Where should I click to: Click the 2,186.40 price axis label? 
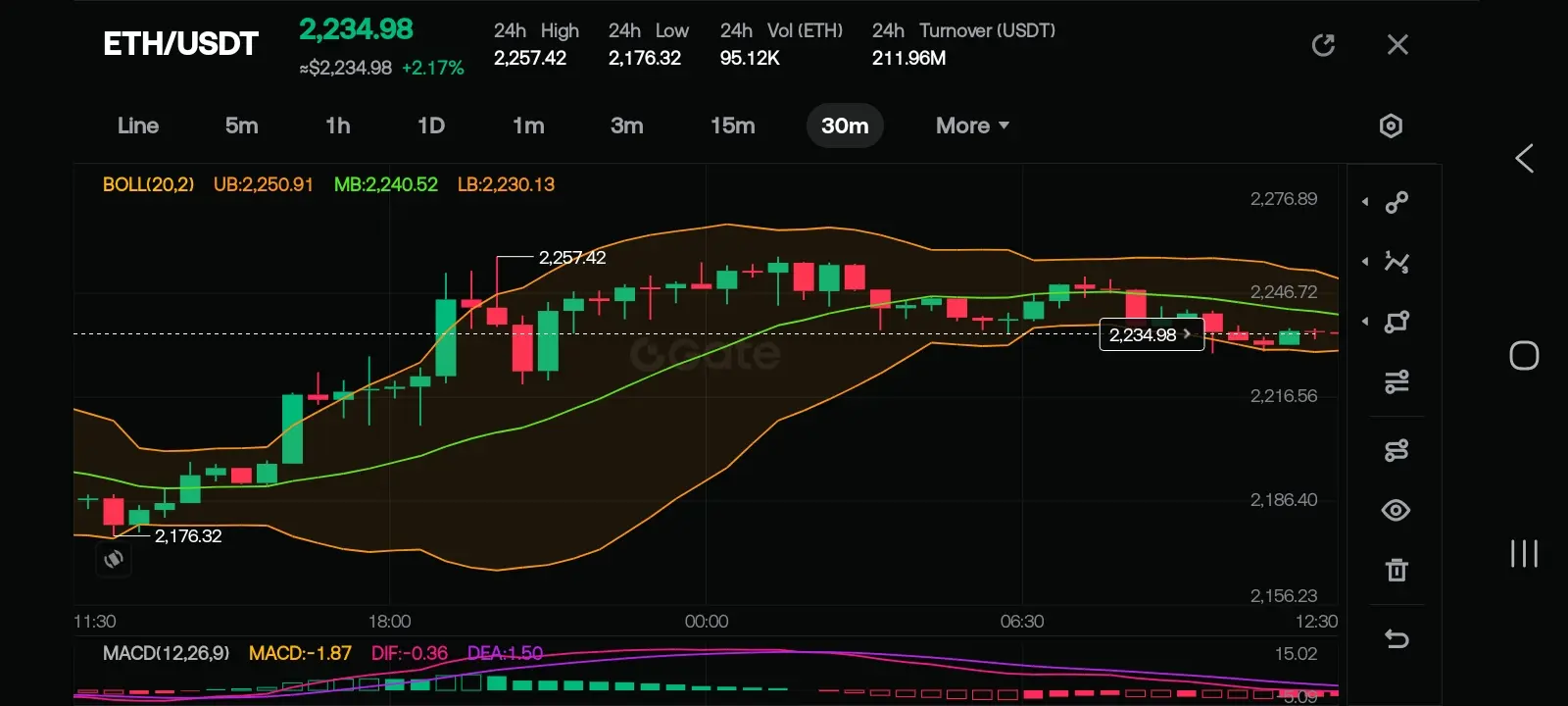tap(1284, 500)
